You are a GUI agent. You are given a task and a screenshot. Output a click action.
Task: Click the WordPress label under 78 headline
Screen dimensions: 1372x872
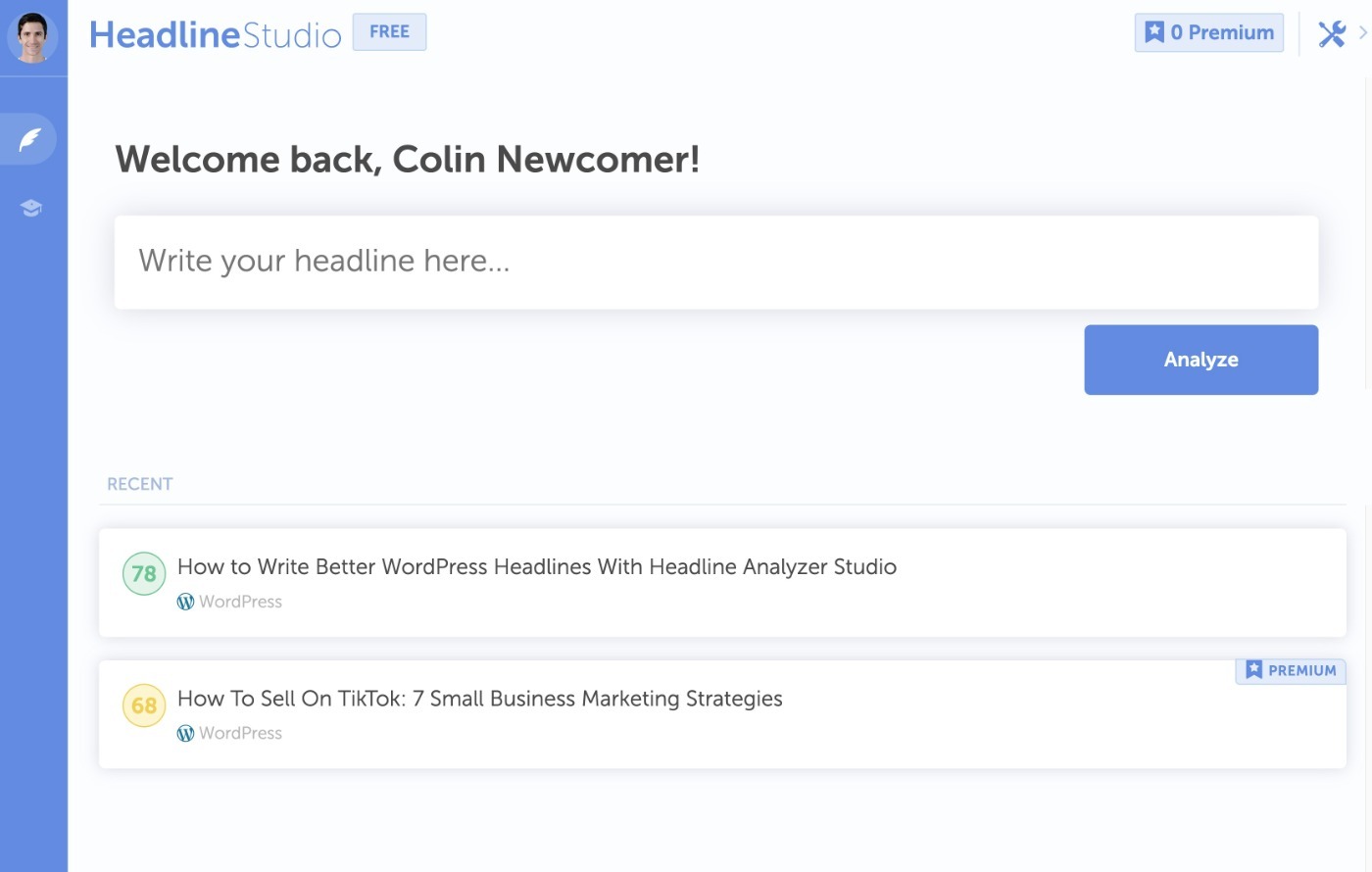click(x=240, y=602)
